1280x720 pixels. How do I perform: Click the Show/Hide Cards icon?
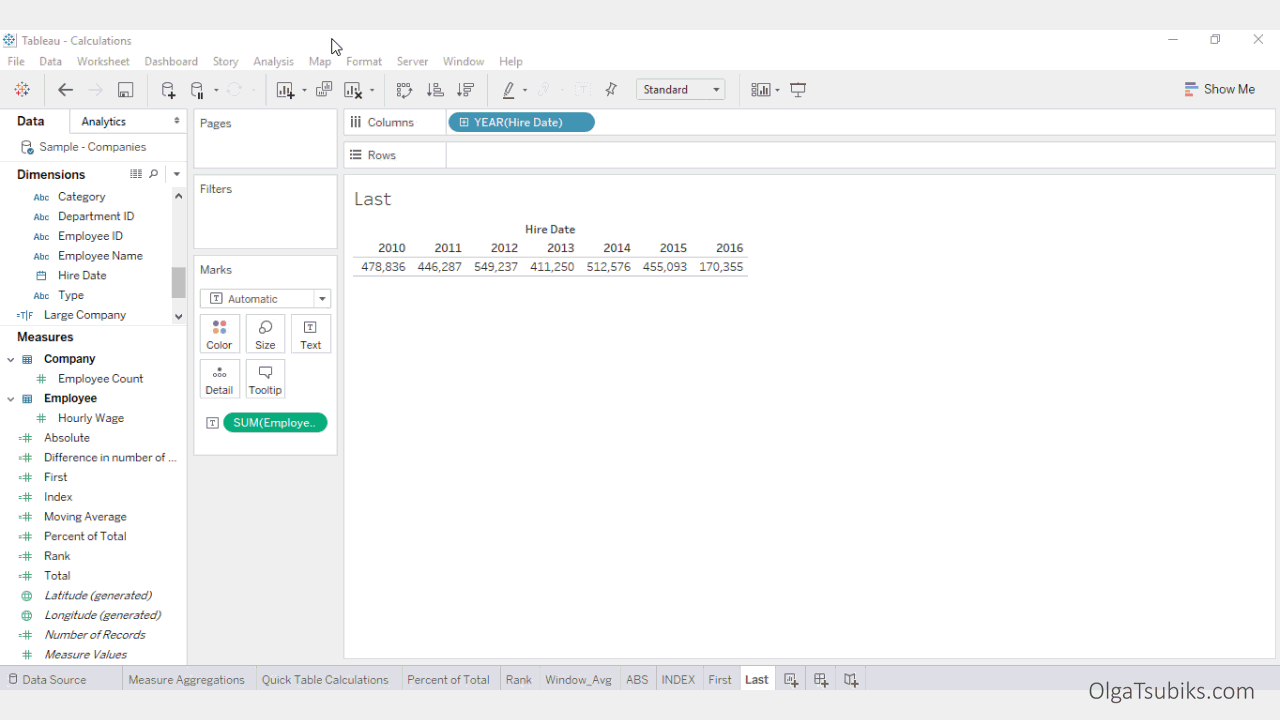point(761,90)
